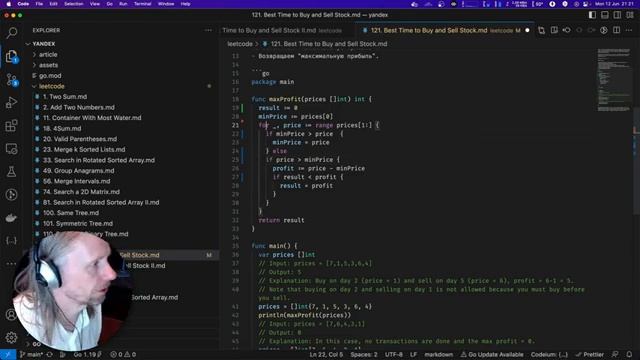Image resolution: width=640 pixels, height=360 pixels.
Task: Click the unsaved dot on the active tab
Action: [x=527, y=30]
